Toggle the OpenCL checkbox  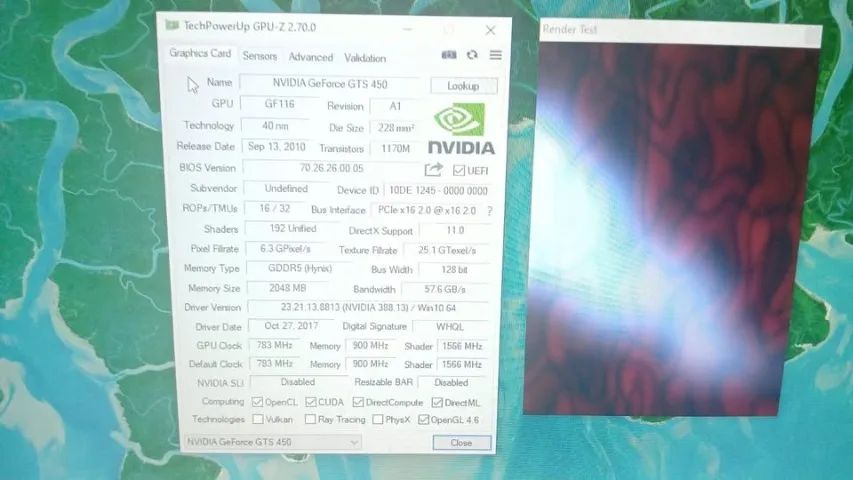[257, 402]
